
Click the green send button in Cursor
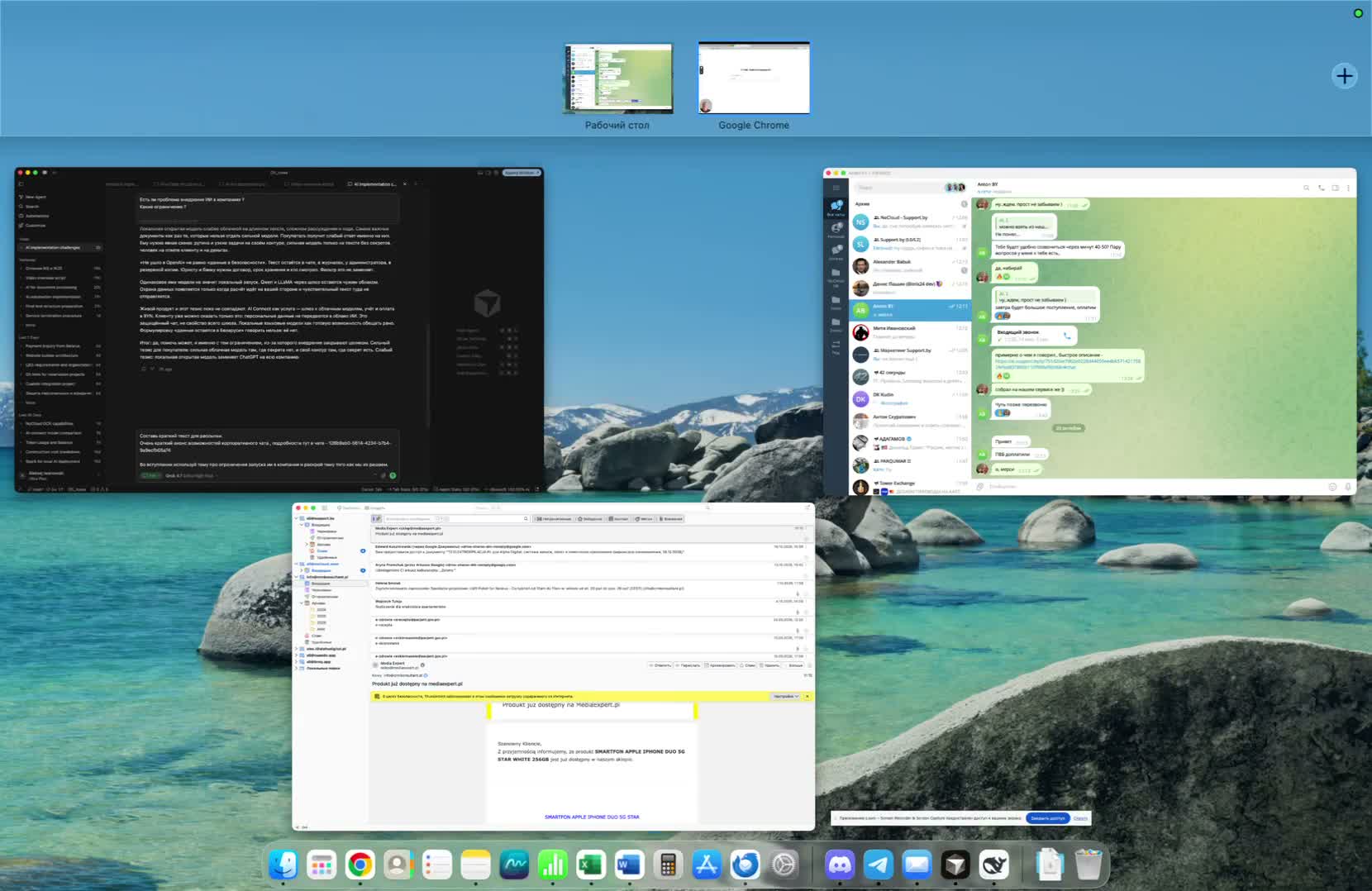point(393,475)
